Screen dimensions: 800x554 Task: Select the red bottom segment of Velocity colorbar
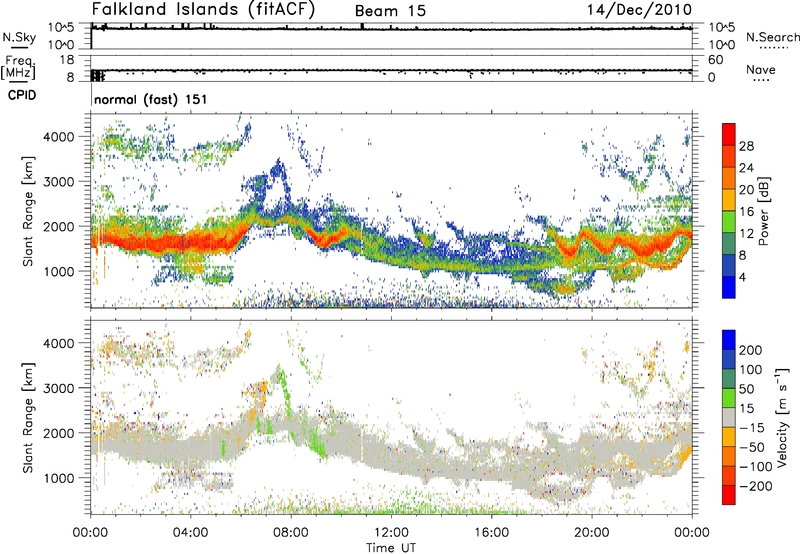(x=729, y=495)
